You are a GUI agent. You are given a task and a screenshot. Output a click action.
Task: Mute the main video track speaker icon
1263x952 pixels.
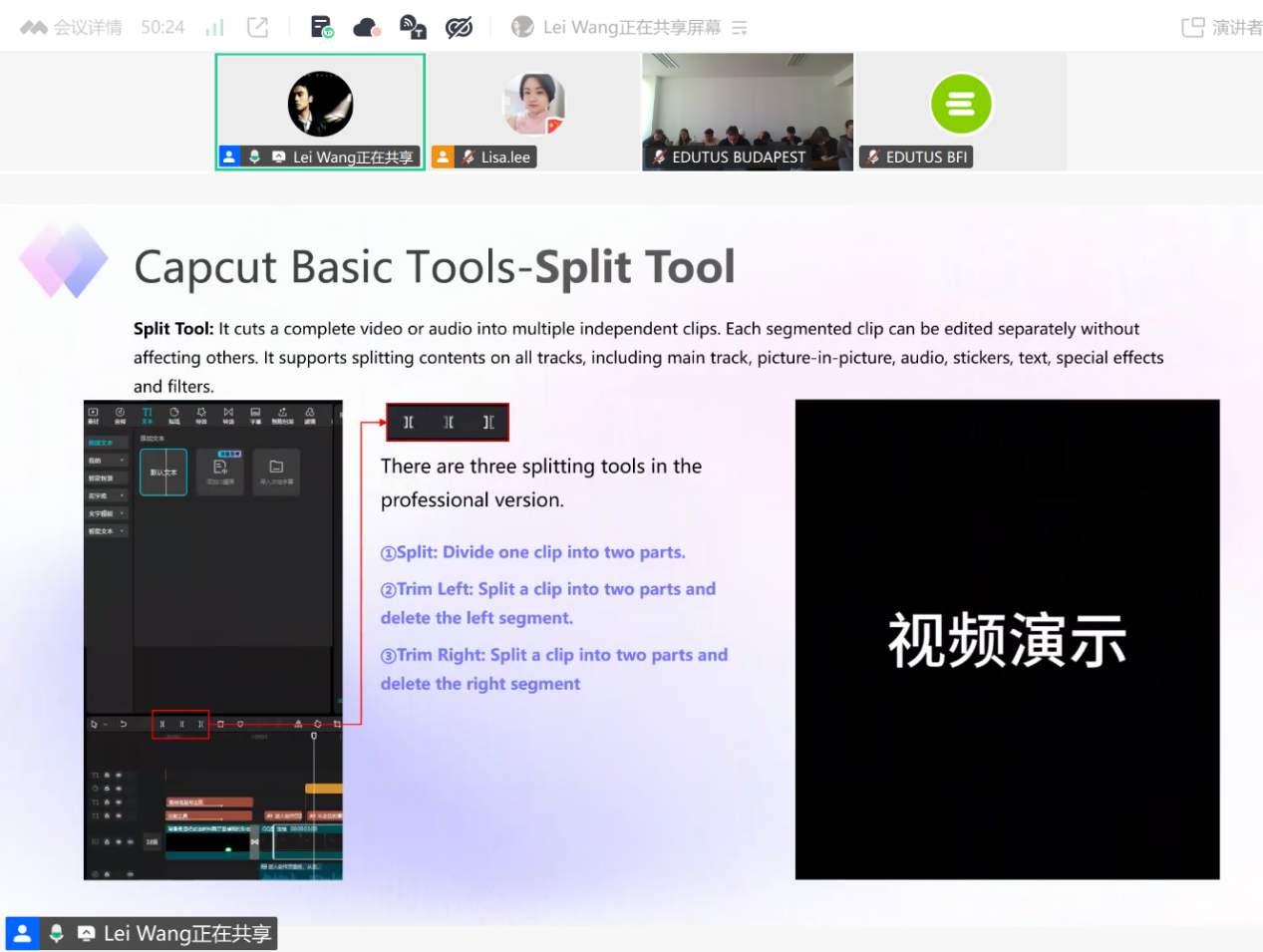pyautogui.click(x=131, y=842)
